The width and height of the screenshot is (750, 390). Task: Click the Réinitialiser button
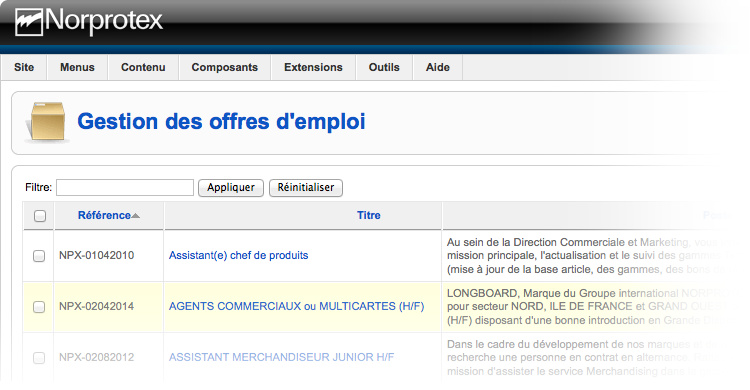point(306,188)
